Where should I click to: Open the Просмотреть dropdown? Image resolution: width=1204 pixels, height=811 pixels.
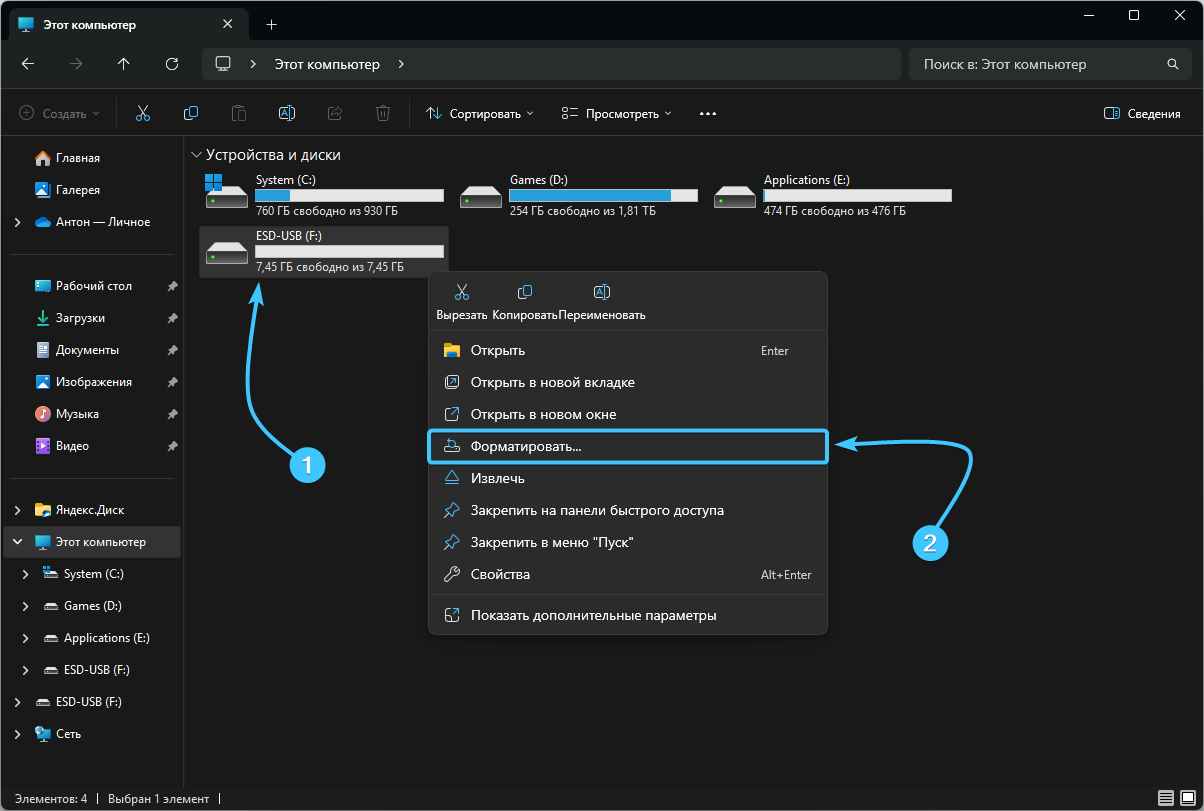tap(616, 114)
